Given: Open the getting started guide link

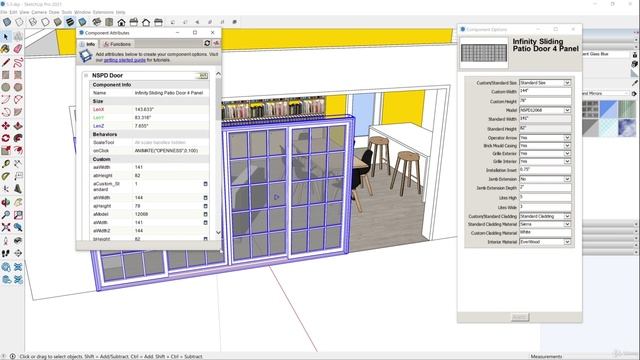Looking at the screenshot, I should [124, 60].
